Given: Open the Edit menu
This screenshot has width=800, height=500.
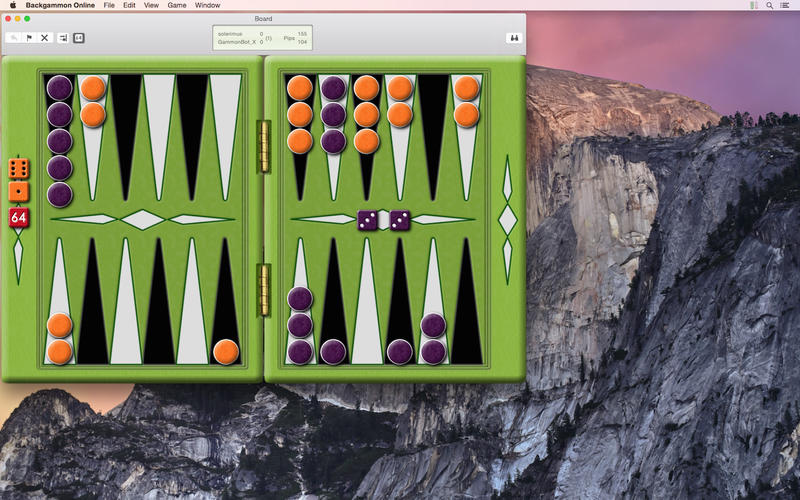Looking at the screenshot, I should [x=129, y=5].
